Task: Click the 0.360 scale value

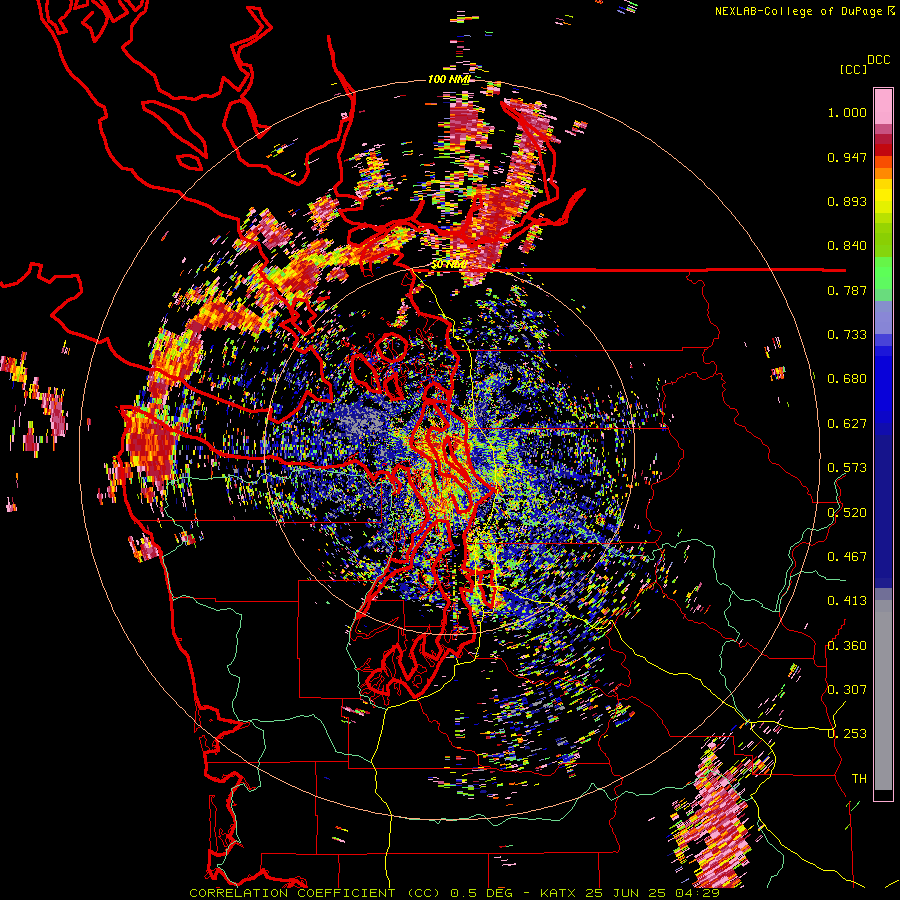Action: pos(847,646)
